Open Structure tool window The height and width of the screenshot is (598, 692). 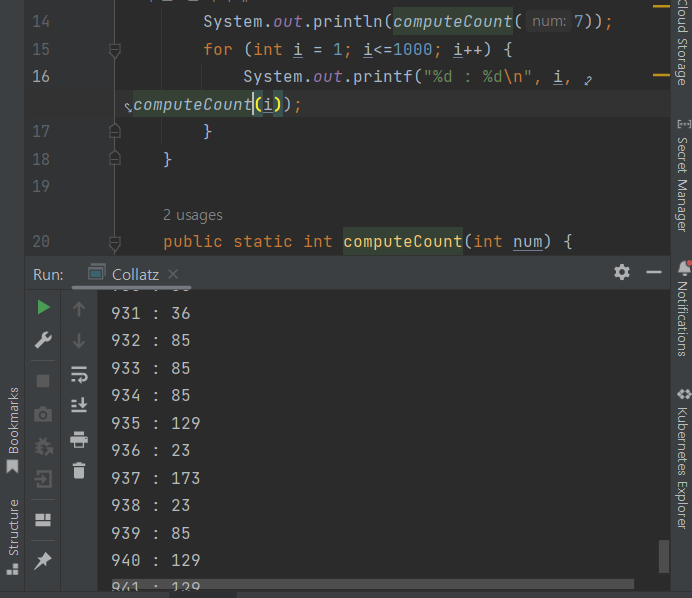13,537
